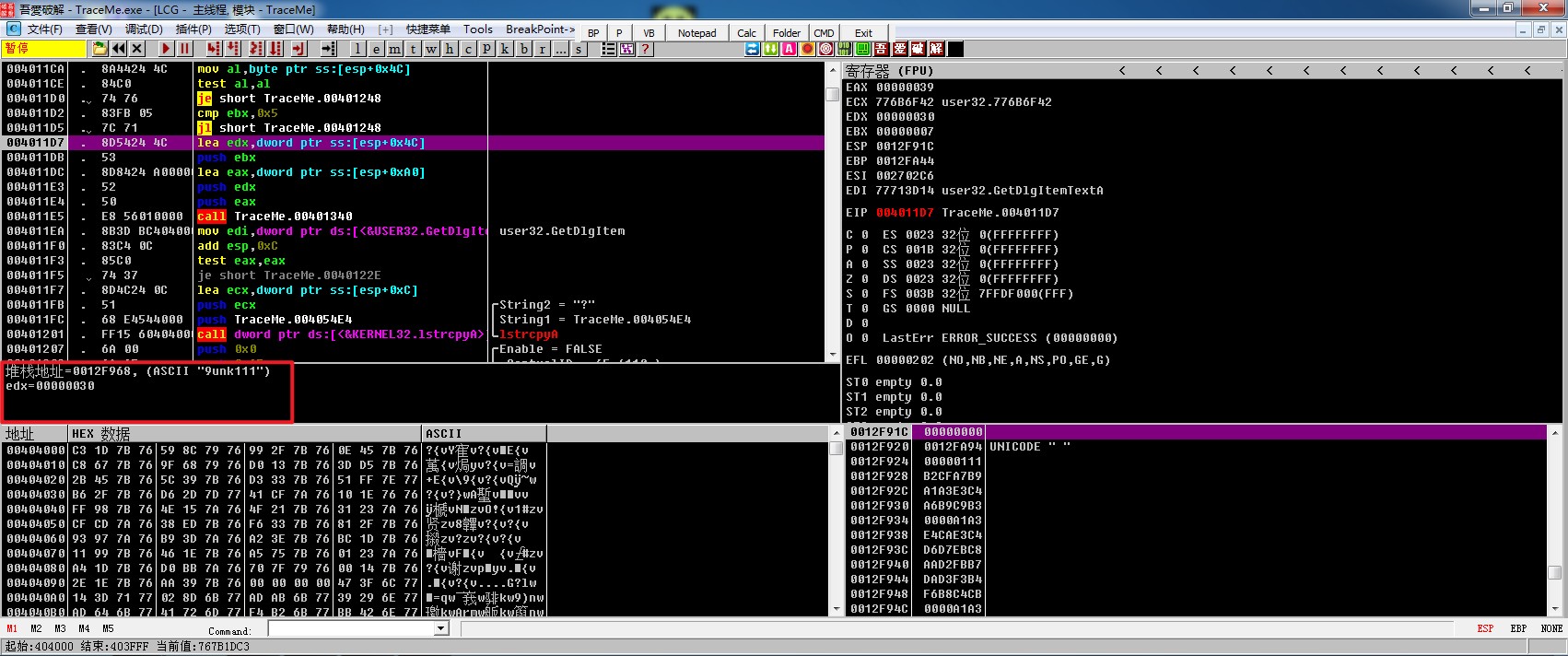Open the Breakpoints window with 'b' button

tap(524, 49)
